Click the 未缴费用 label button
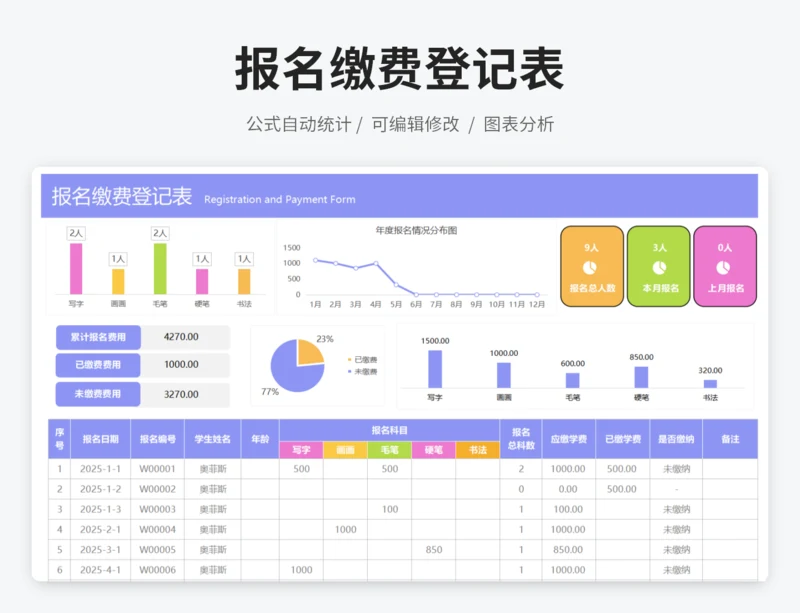The width and height of the screenshot is (800, 613). (x=98, y=394)
